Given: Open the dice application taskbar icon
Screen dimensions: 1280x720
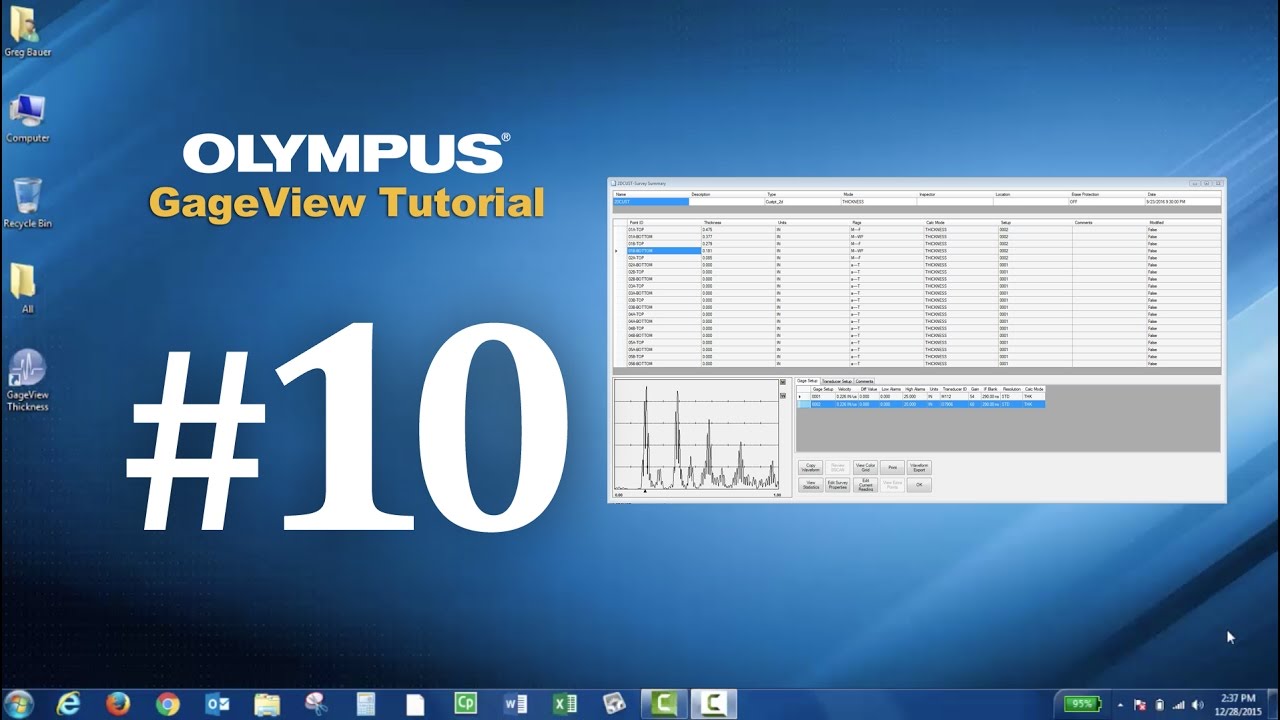Looking at the screenshot, I should pos(614,704).
